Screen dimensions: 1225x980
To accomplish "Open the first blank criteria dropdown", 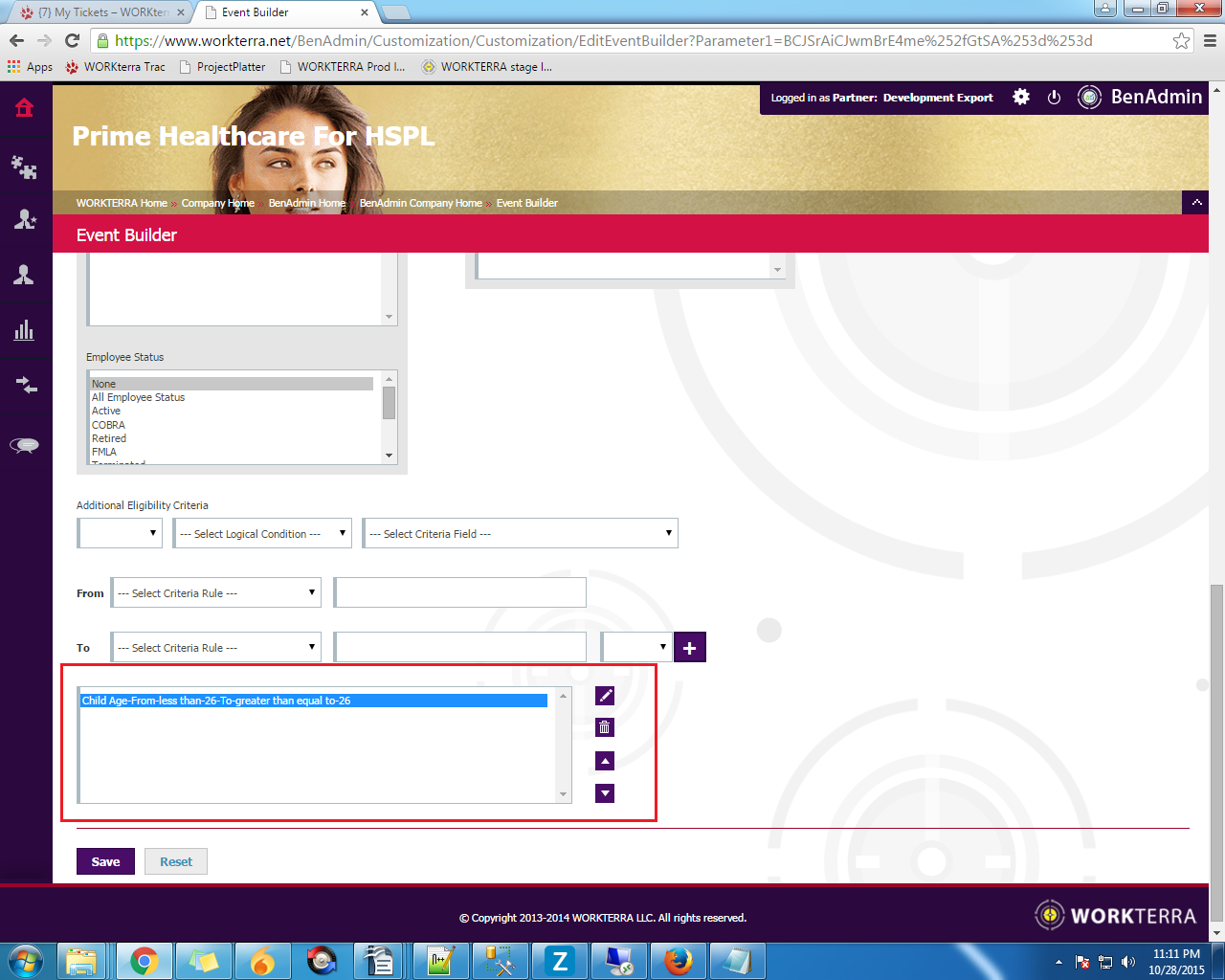I will click(121, 533).
